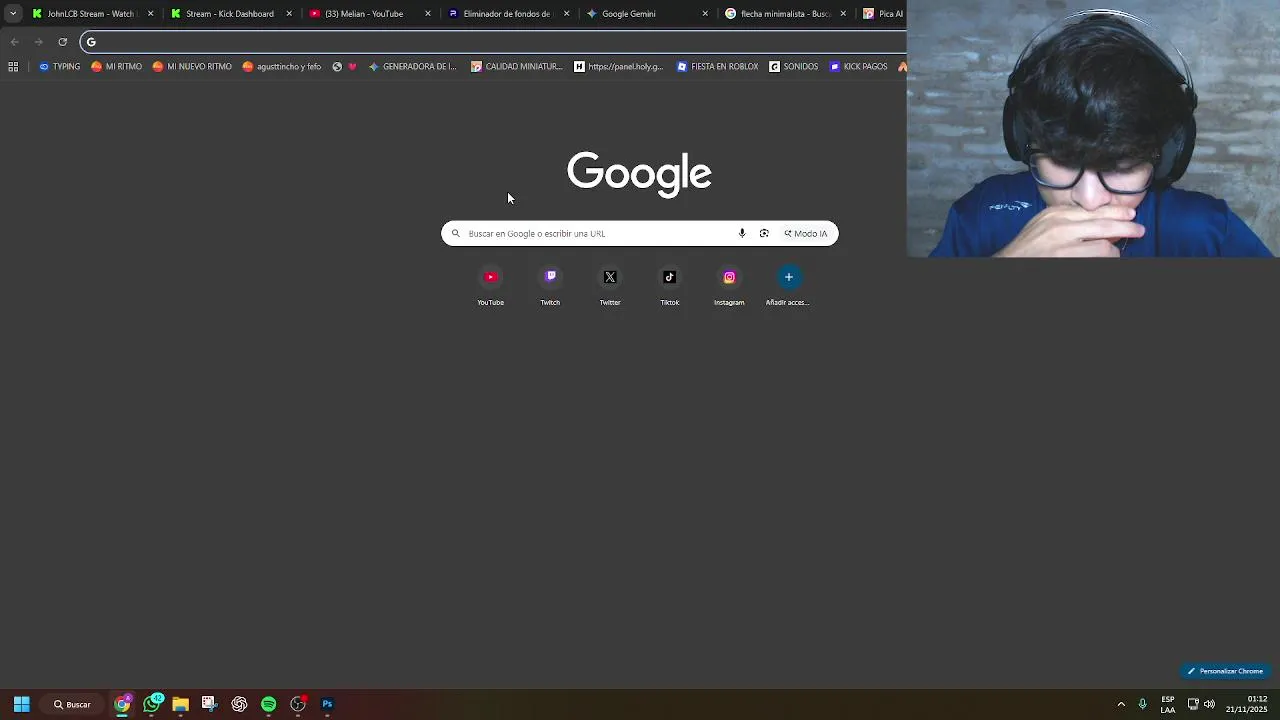
Task: Switch to the Eliminador de fondos tab
Action: (x=506, y=14)
